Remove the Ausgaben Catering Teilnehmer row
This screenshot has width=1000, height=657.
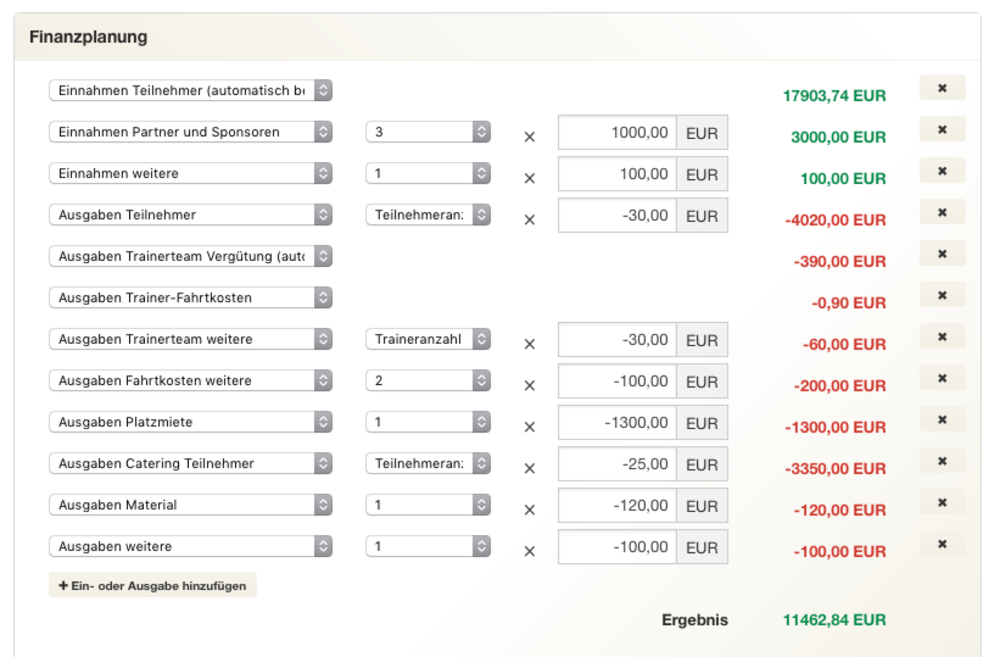(942, 461)
